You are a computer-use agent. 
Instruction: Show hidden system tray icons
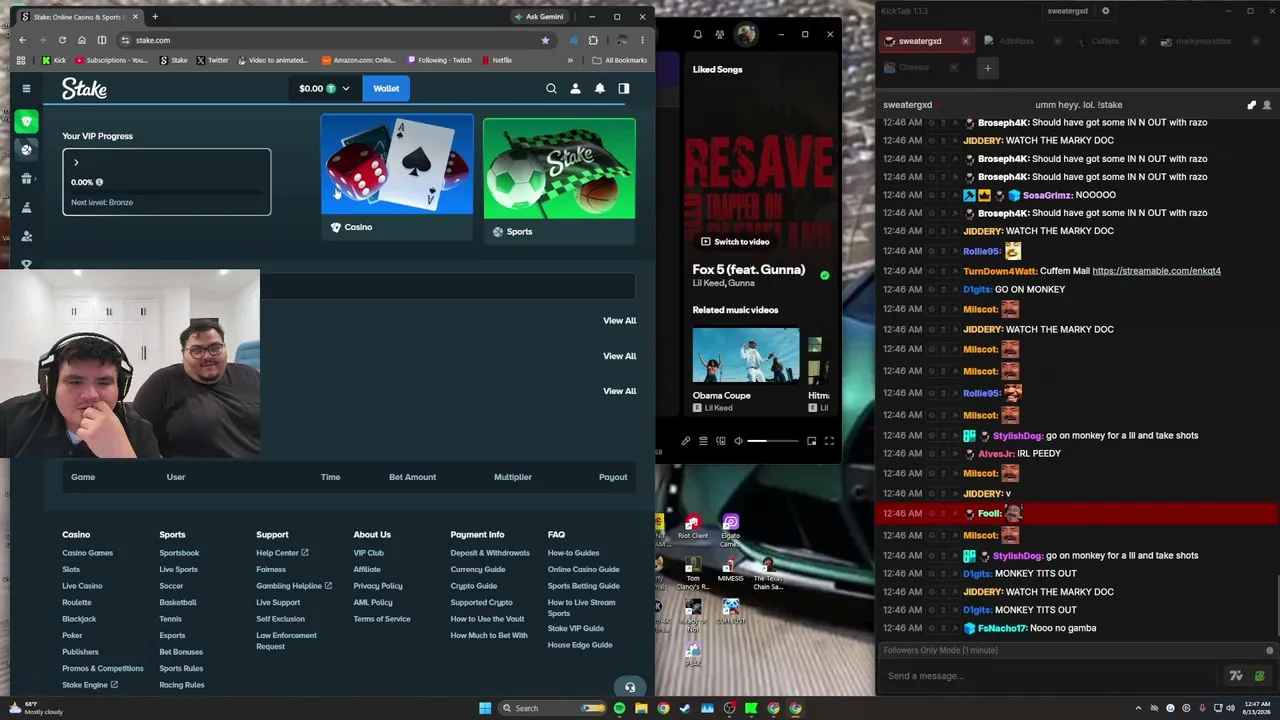click(1138, 708)
